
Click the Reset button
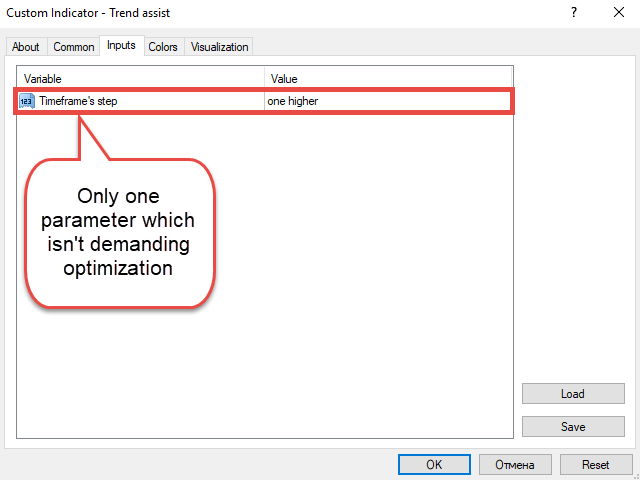(x=596, y=465)
